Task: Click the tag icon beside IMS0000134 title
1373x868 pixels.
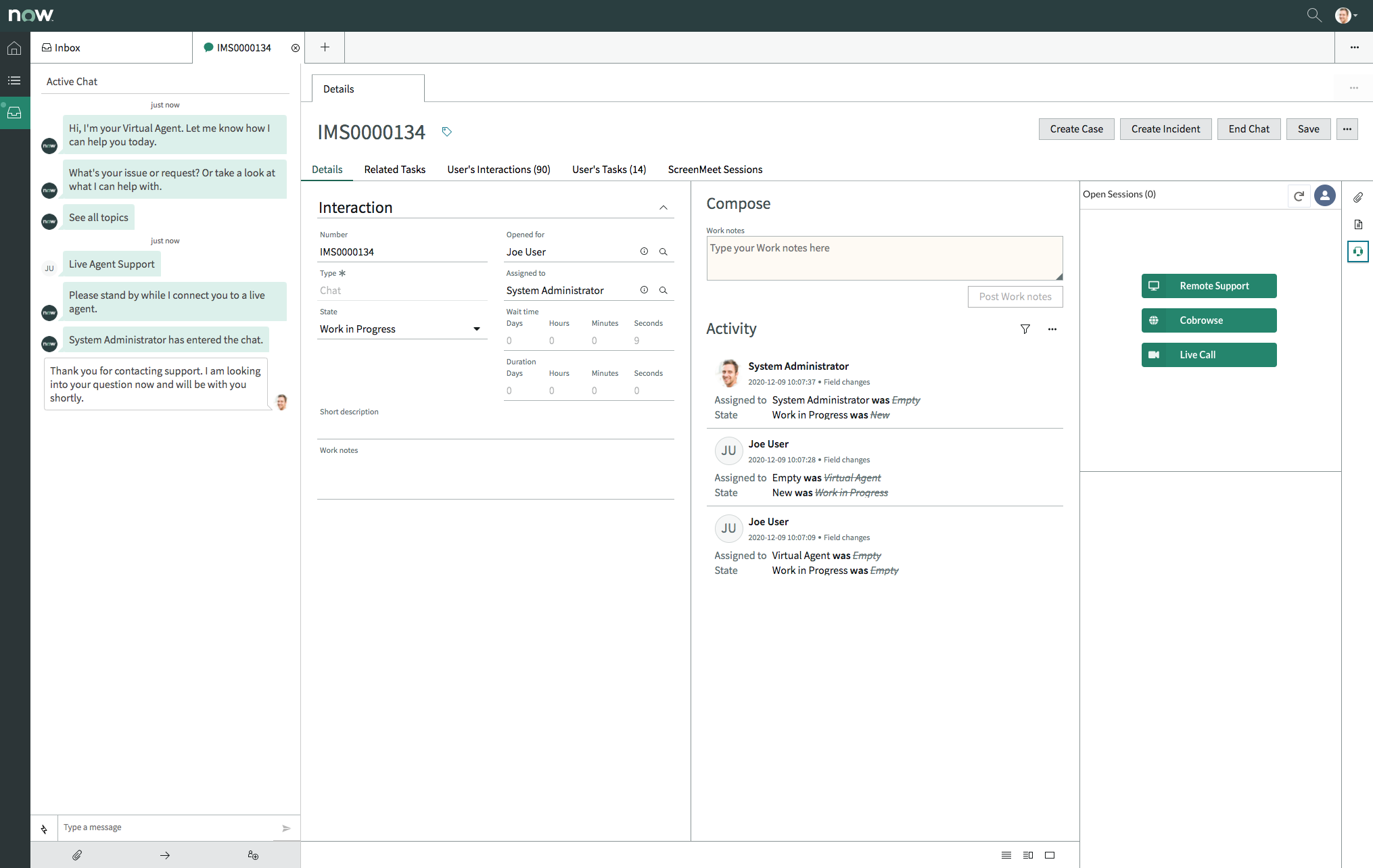Action: 446,132
